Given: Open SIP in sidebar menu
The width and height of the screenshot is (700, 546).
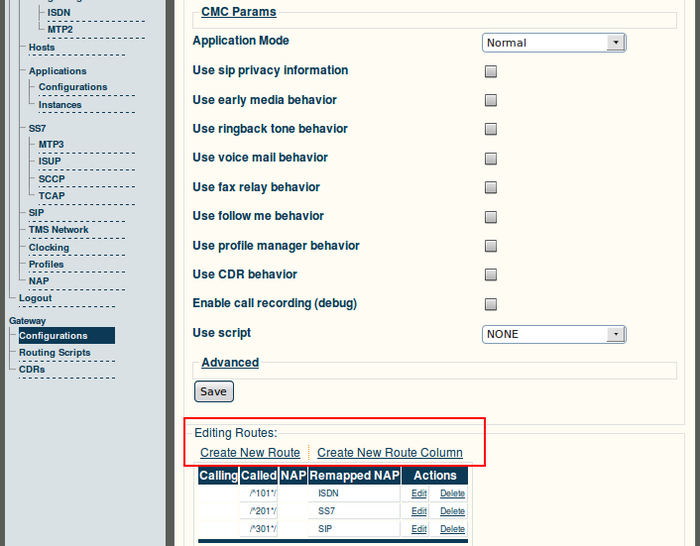Looking at the screenshot, I should point(36,213).
